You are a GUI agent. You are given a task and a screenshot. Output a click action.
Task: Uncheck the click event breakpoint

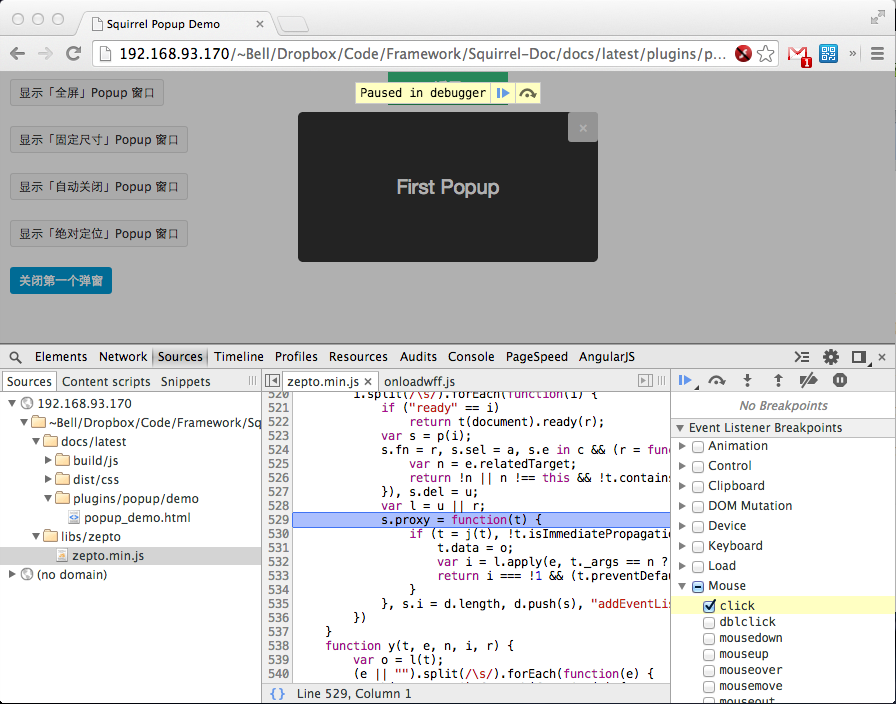709,606
